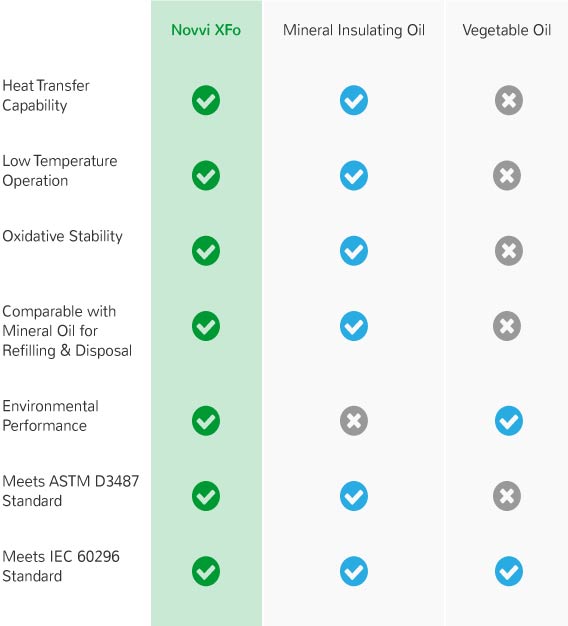Click Vegetable Oil gray X for Heat Transfer Capability

[x=509, y=100]
